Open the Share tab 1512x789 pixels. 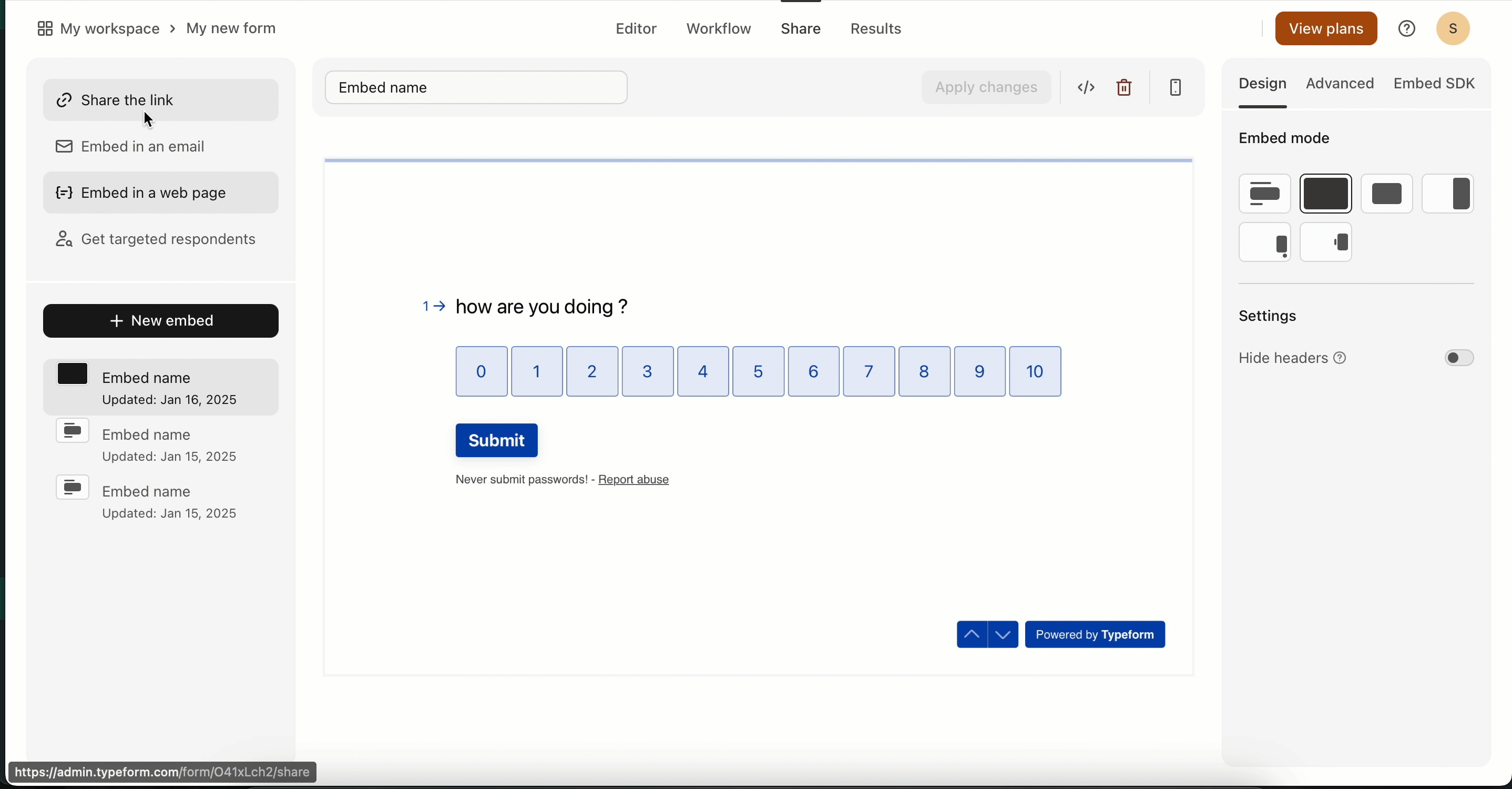pyautogui.click(x=801, y=29)
